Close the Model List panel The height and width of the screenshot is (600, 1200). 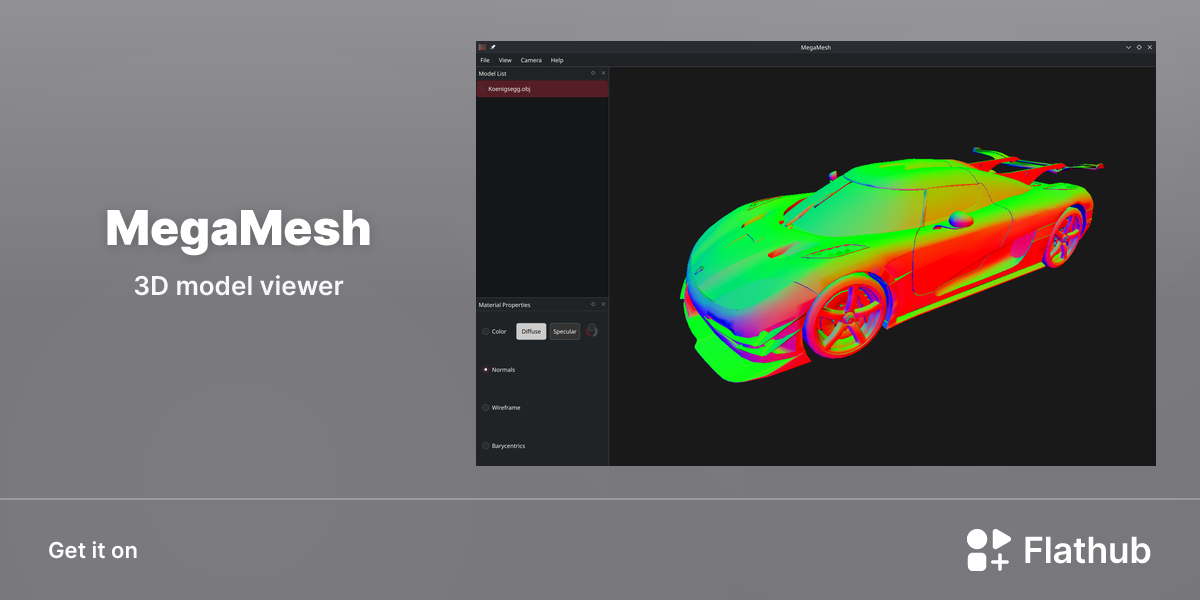pos(603,73)
